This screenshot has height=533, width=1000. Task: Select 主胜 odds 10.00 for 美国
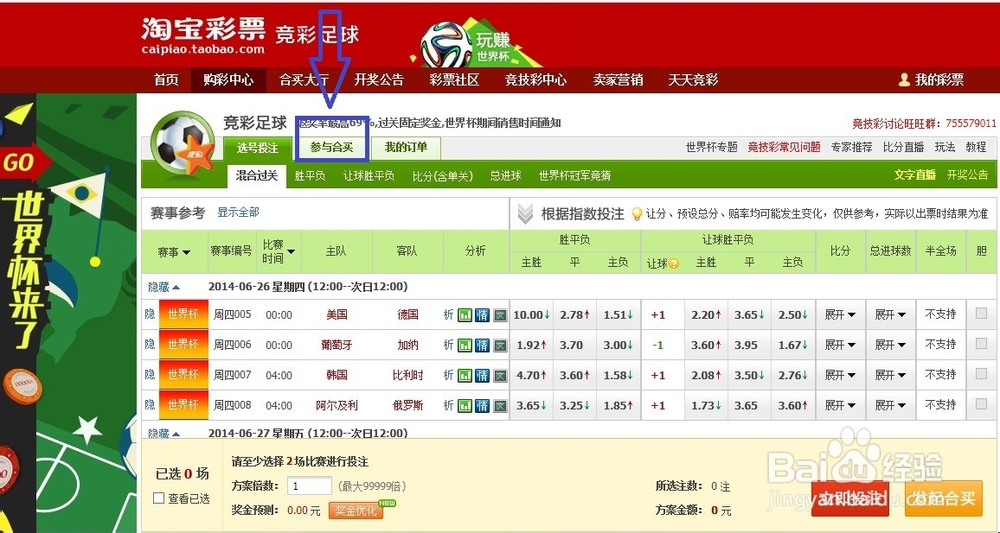(x=531, y=315)
